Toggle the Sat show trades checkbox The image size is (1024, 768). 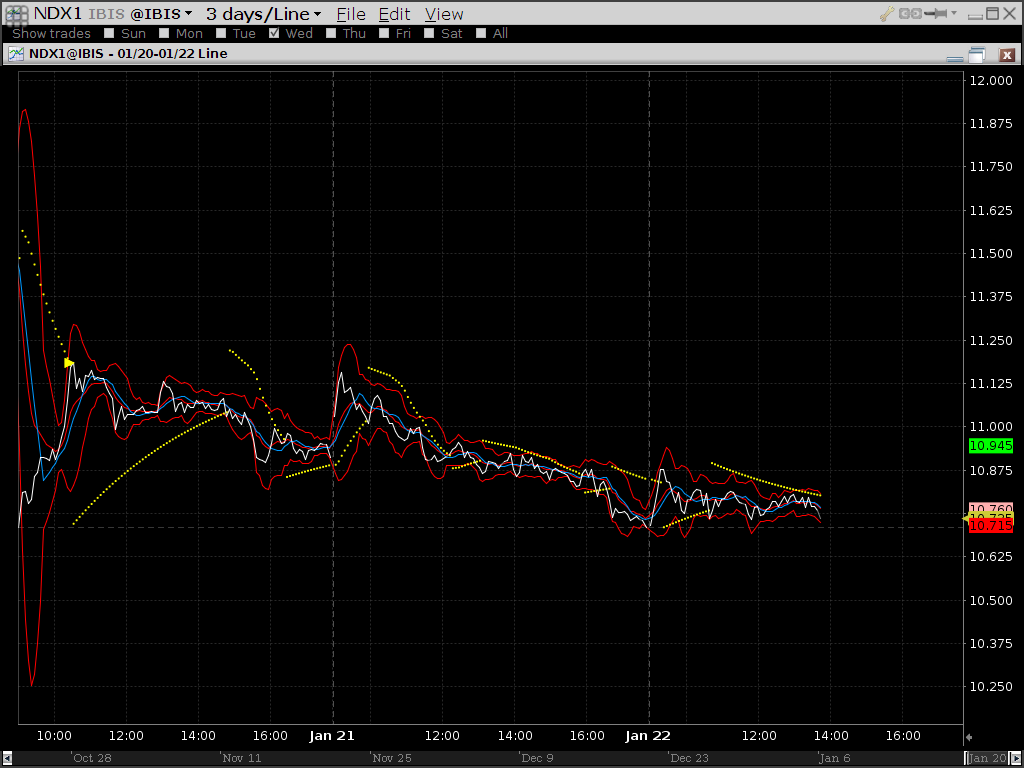tap(429, 33)
